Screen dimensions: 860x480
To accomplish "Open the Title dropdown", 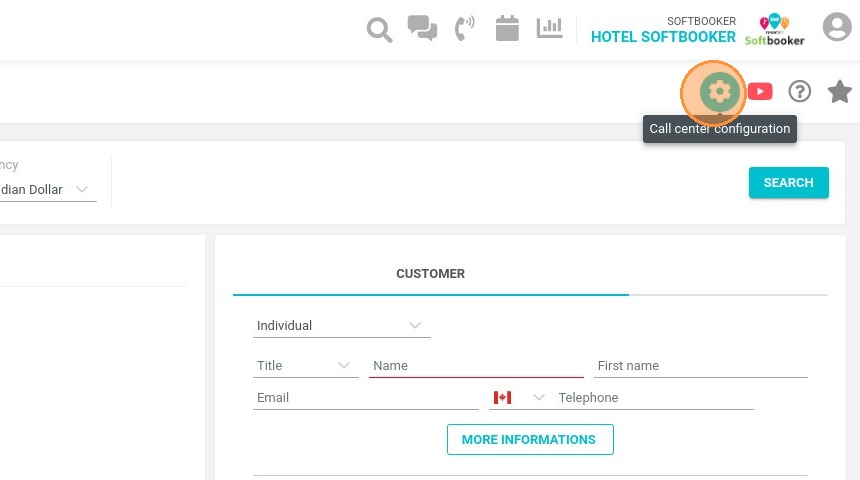I will 305,365.
